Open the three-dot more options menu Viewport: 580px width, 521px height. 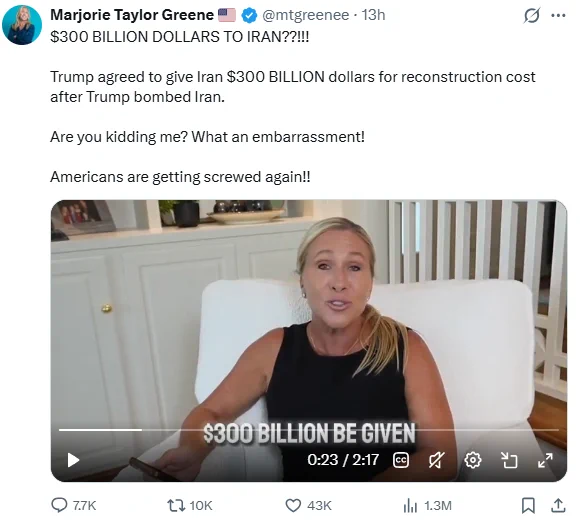click(x=558, y=16)
